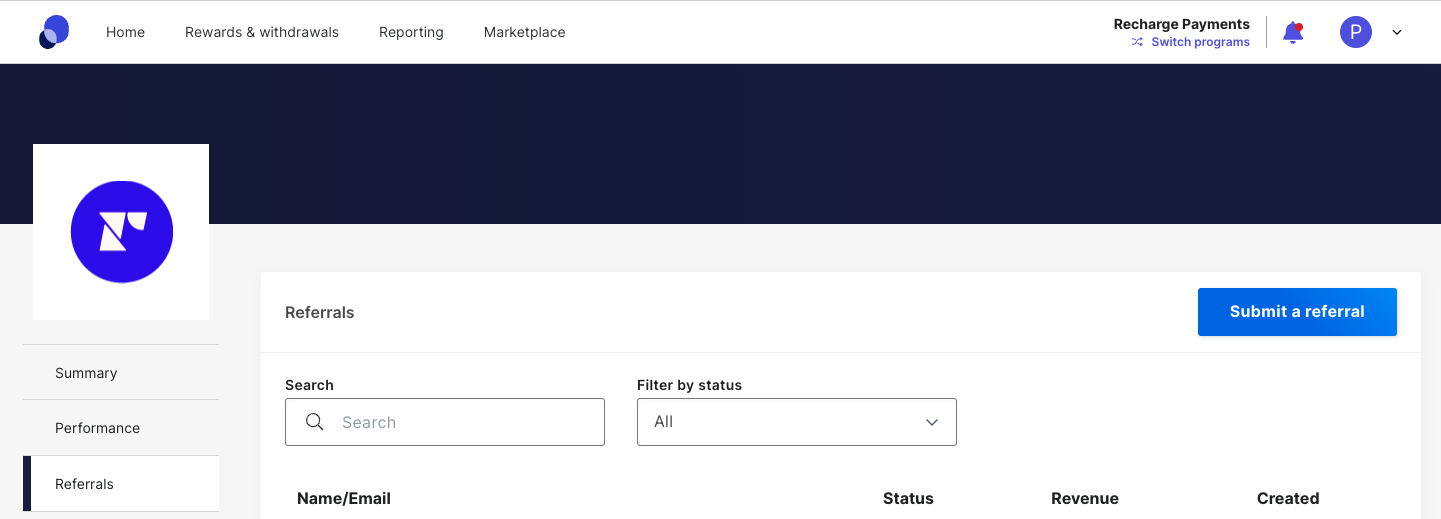The height and width of the screenshot is (519, 1441).
Task: Click the Name/Email column header
Action: coord(344,498)
